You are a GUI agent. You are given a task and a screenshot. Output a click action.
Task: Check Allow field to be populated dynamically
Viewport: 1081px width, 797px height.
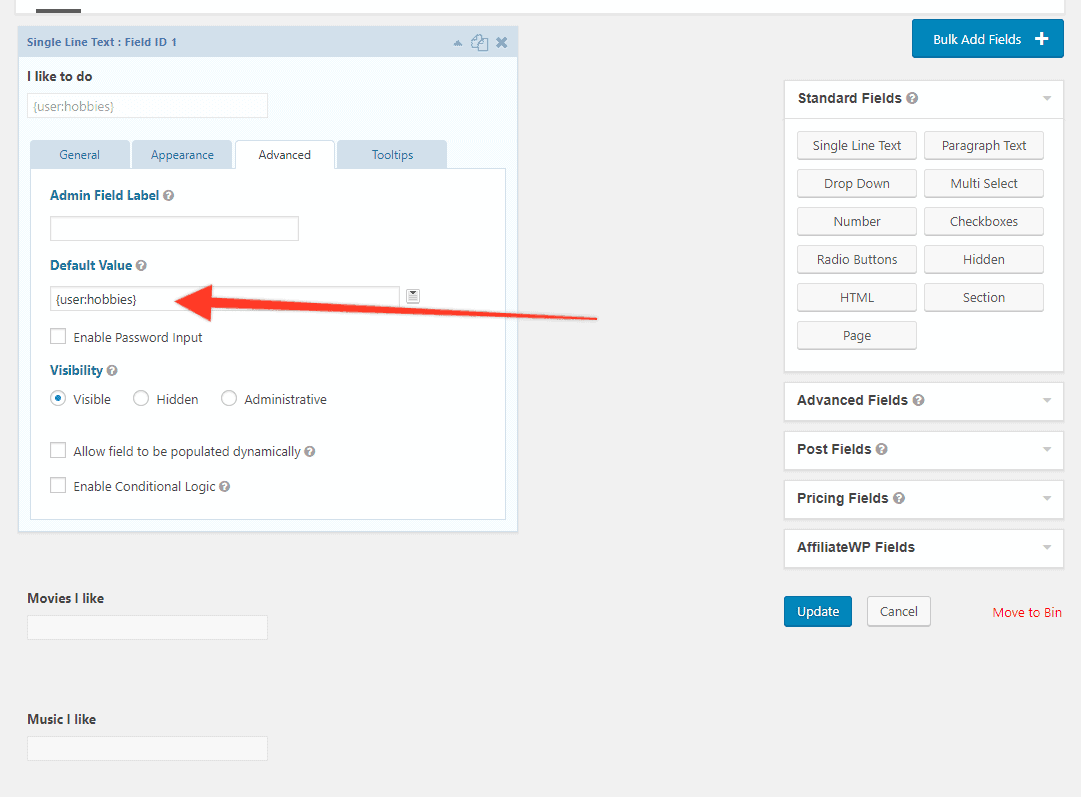(58, 451)
